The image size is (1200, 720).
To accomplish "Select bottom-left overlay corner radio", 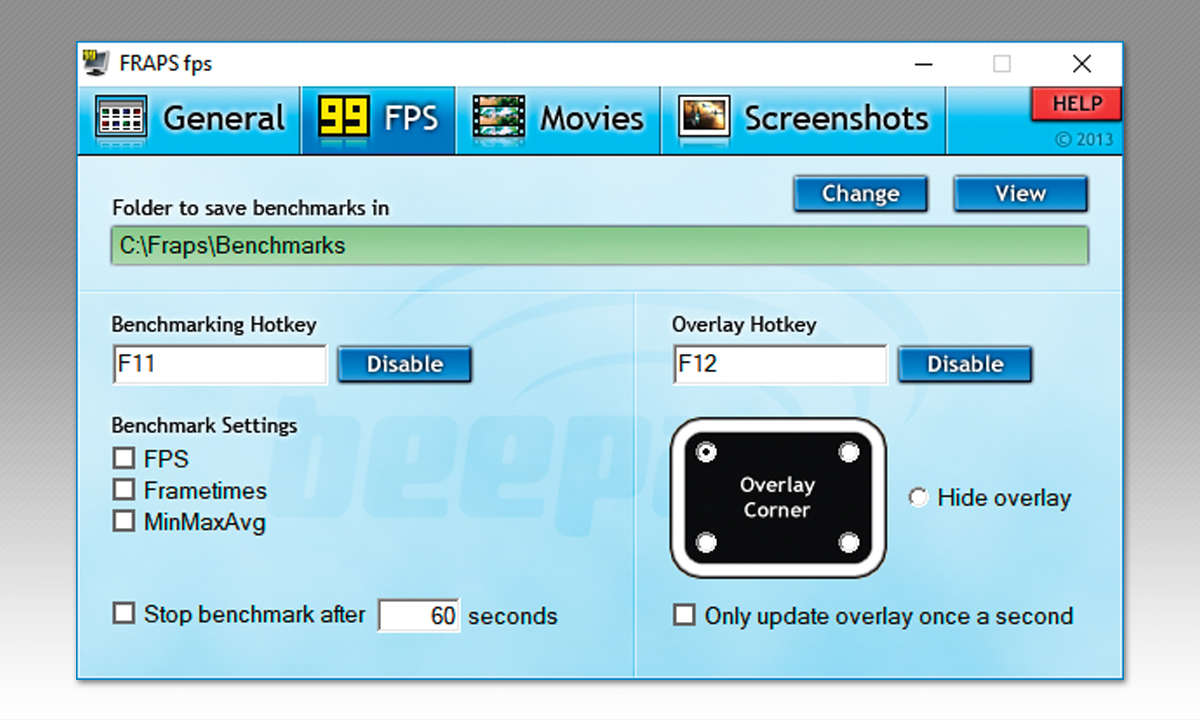I will (706, 543).
